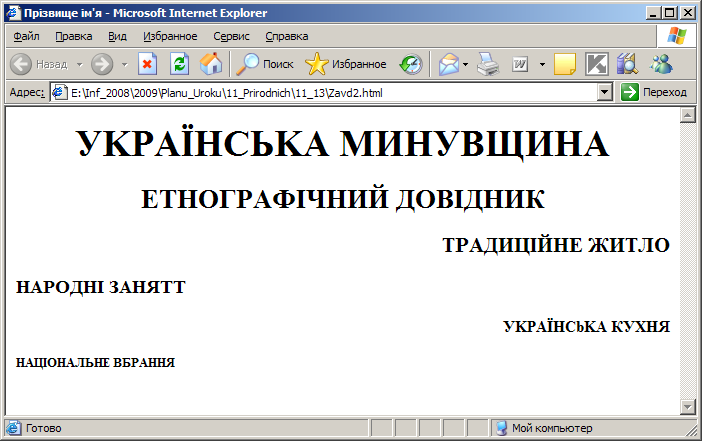The image size is (702, 441).
Task: Open Favorites (Избранное) star toolbar button
Action: tap(346, 64)
